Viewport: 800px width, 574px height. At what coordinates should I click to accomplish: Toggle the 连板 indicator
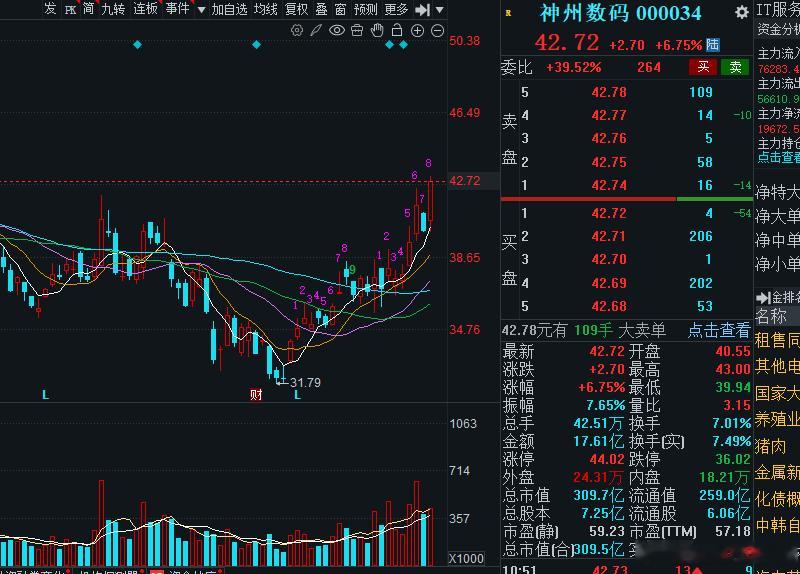[x=145, y=9]
